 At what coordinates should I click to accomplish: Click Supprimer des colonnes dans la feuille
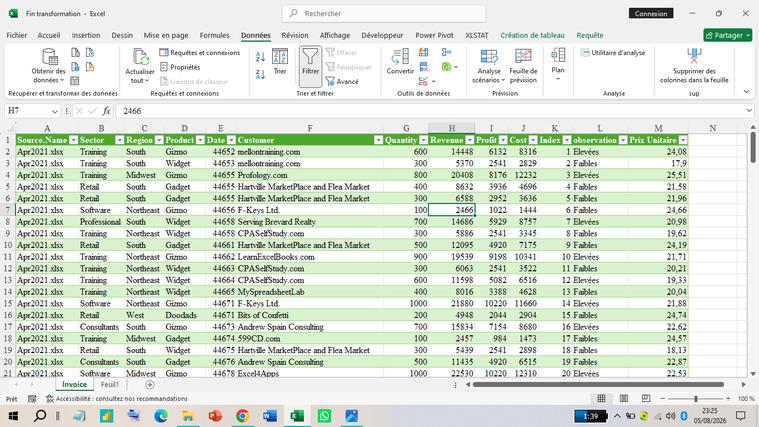[x=694, y=66]
